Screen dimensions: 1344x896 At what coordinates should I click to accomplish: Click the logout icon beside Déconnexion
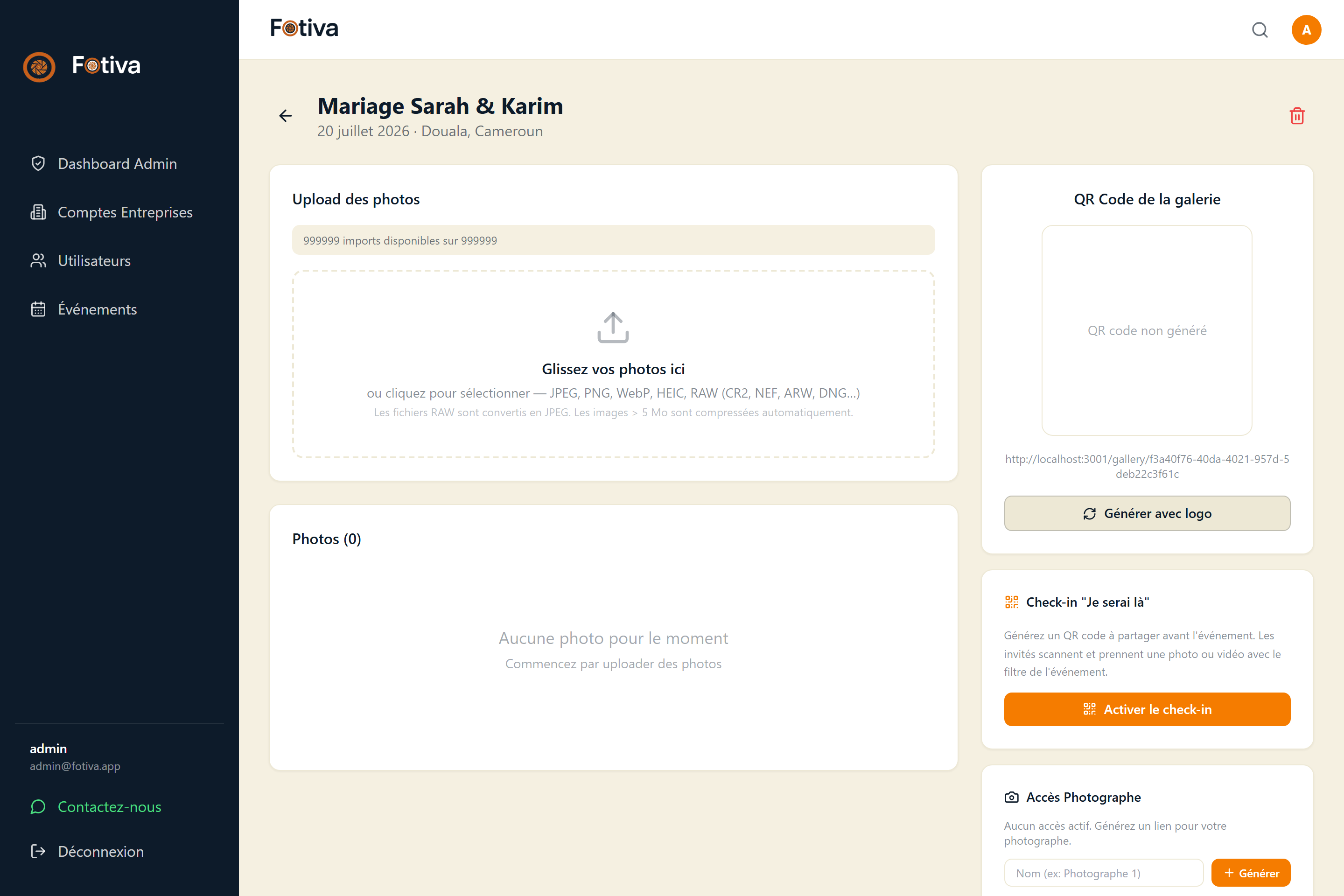(x=38, y=851)
